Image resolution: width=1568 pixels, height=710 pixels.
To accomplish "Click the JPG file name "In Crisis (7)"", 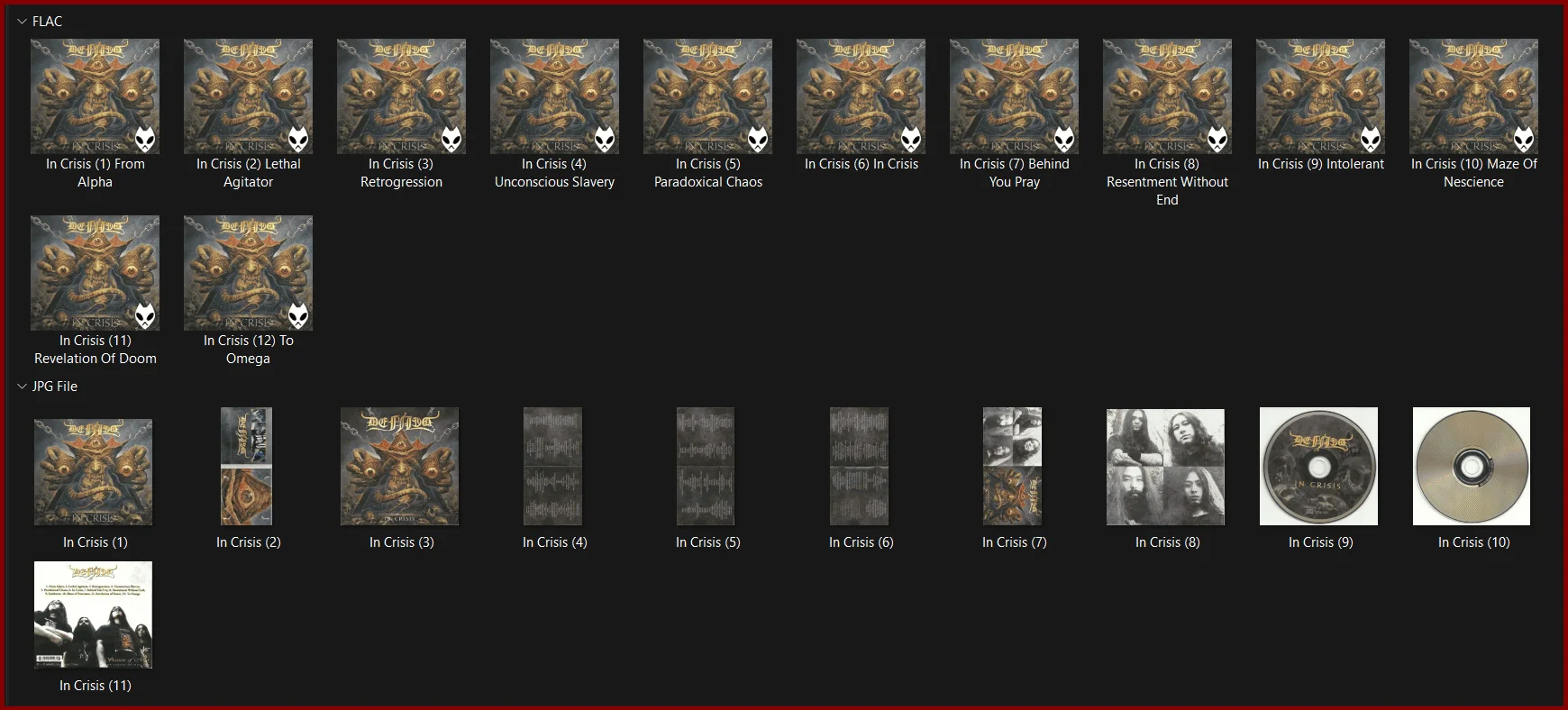I will [1015, 542].
